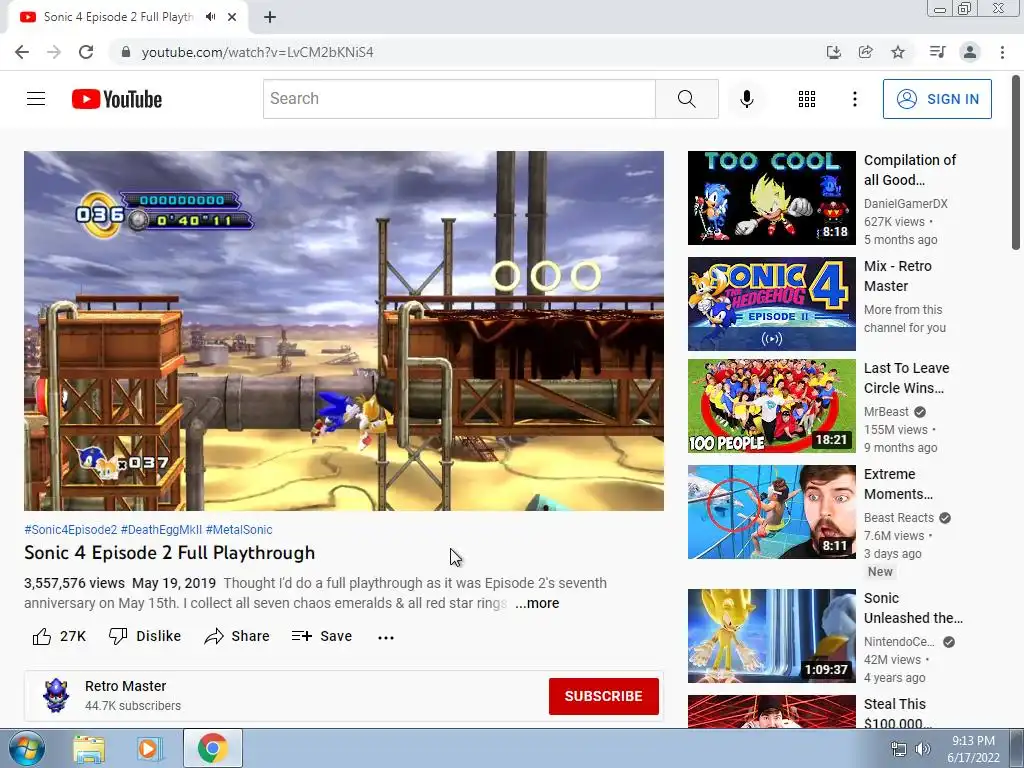Focus the YouTube search field
1024x768 pixels.
pyautogui.click(x=459, y=99)
